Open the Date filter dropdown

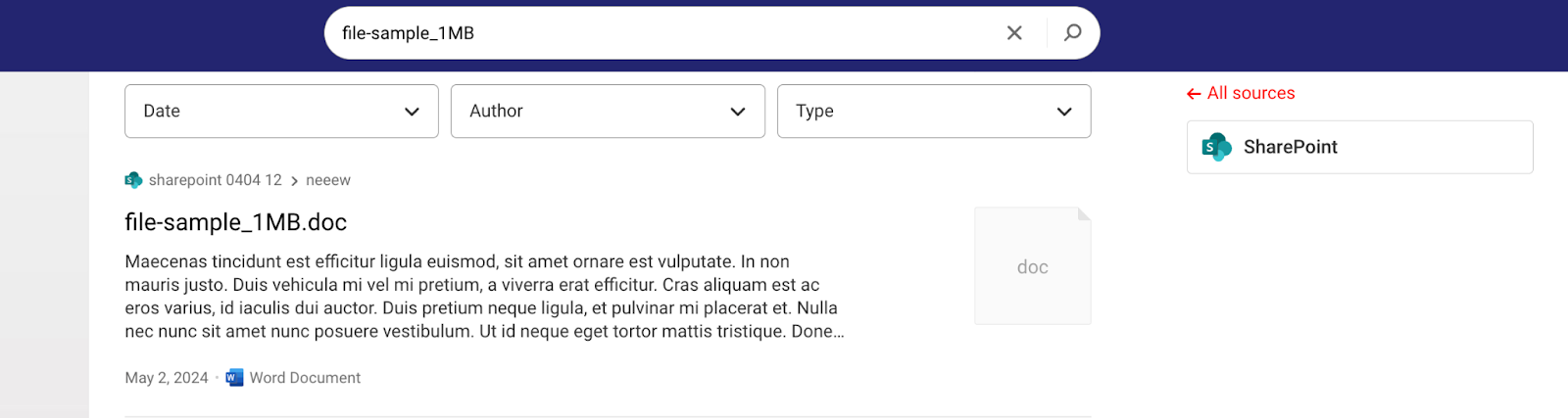(x=281, y=112)
